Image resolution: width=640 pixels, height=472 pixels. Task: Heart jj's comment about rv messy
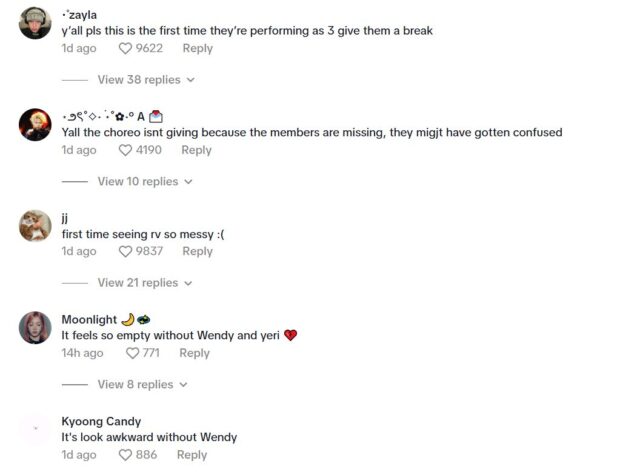click(x=126, y=251)
